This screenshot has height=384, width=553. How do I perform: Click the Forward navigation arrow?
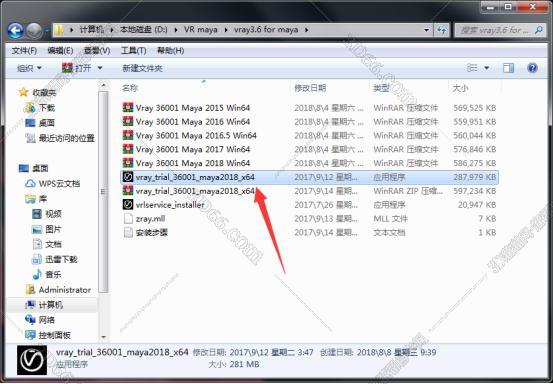(x=34, y=31)
